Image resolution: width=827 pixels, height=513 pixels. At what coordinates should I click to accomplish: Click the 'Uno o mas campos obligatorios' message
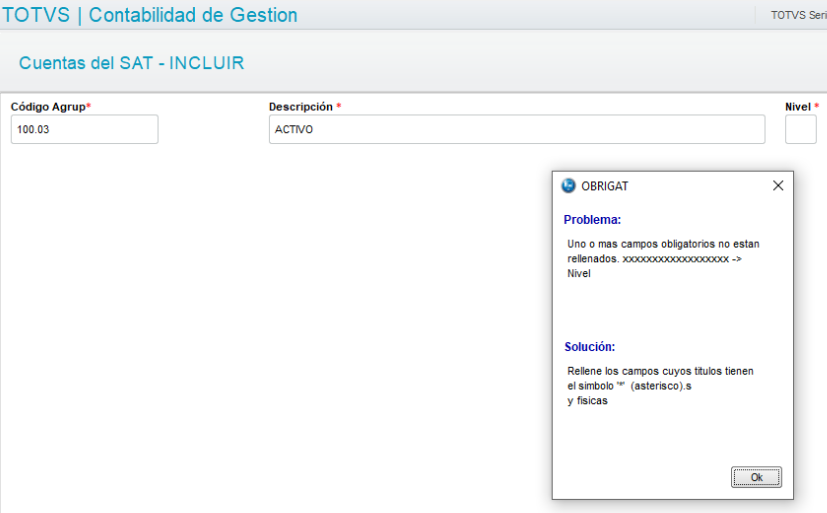coord(663,259)
